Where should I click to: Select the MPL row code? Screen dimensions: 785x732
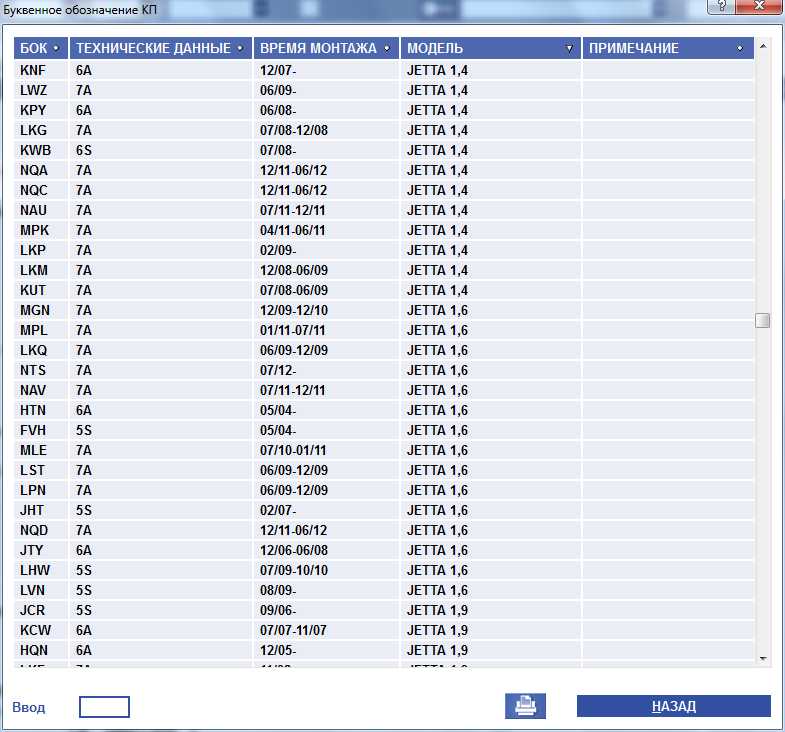[34, 330]
